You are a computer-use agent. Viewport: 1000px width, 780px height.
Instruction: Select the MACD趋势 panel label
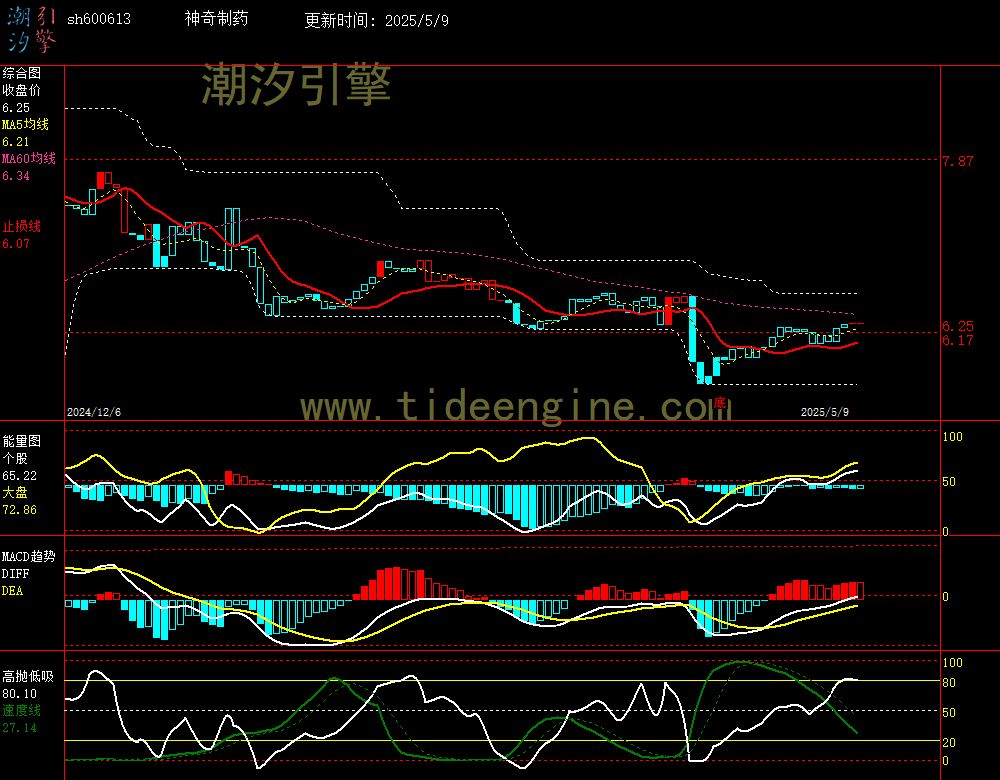tap(29, 557)
